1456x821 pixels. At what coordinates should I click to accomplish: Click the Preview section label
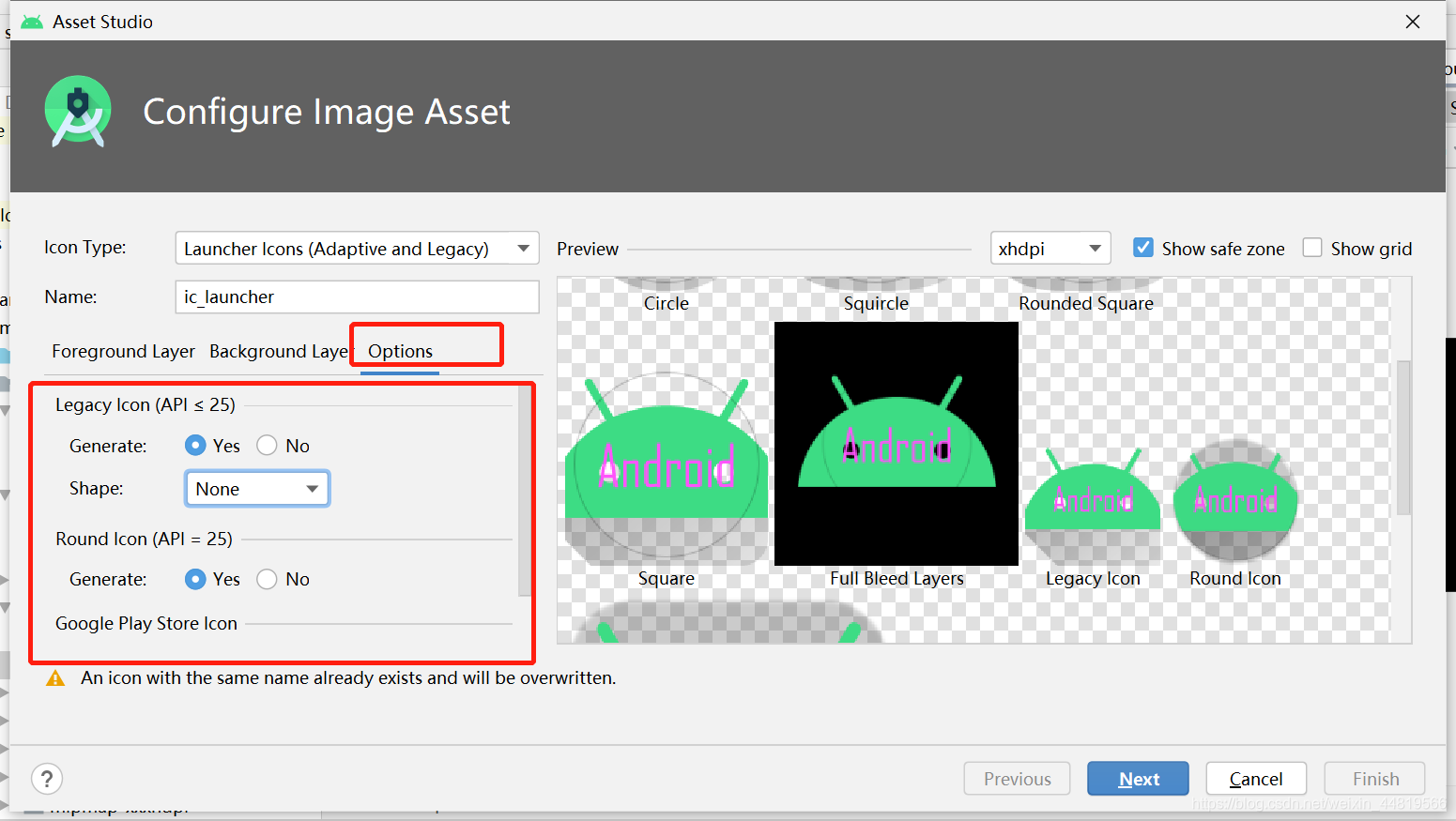pyautogui.click(x=588, y=249)
